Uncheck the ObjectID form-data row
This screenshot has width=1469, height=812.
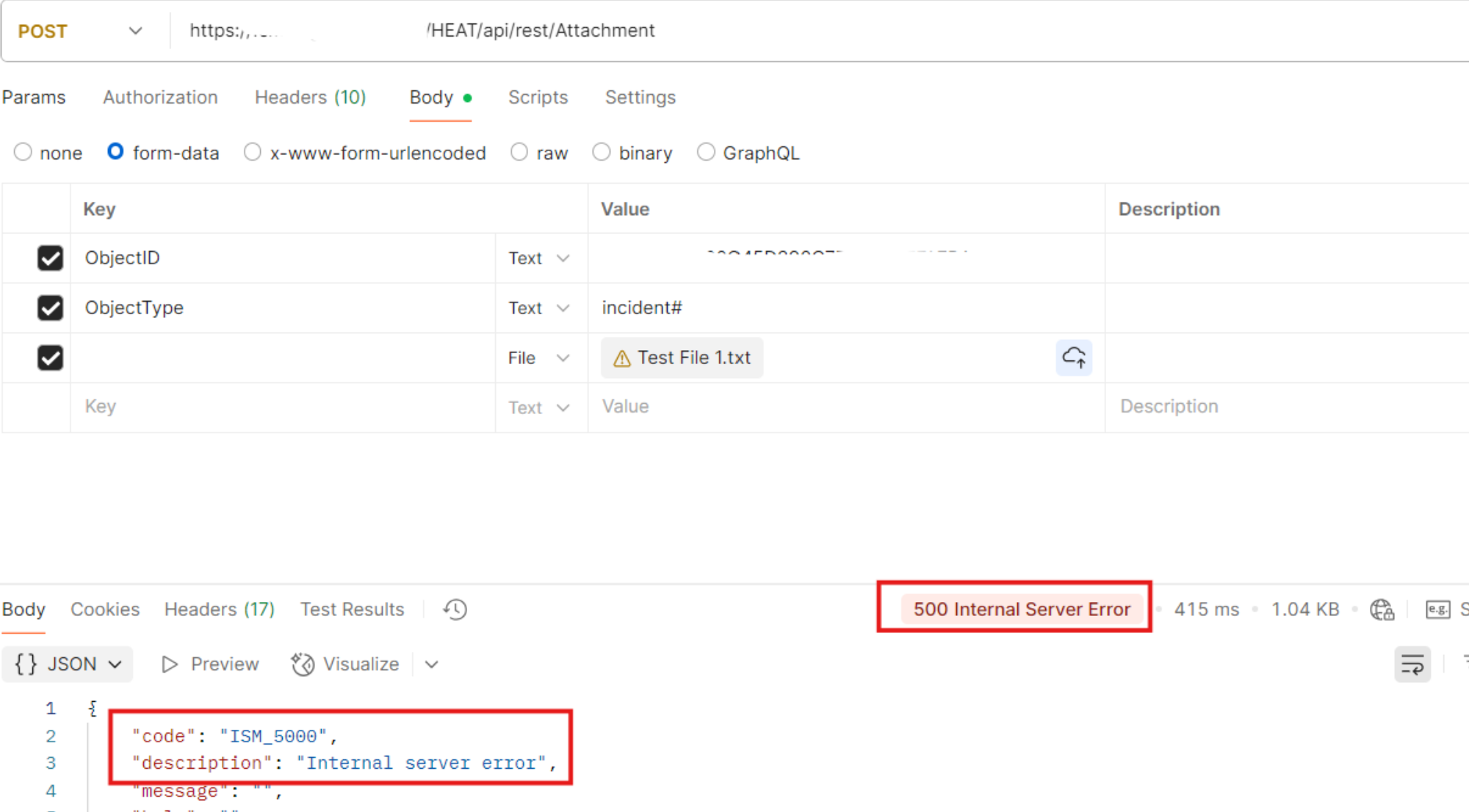click(50, 258)
